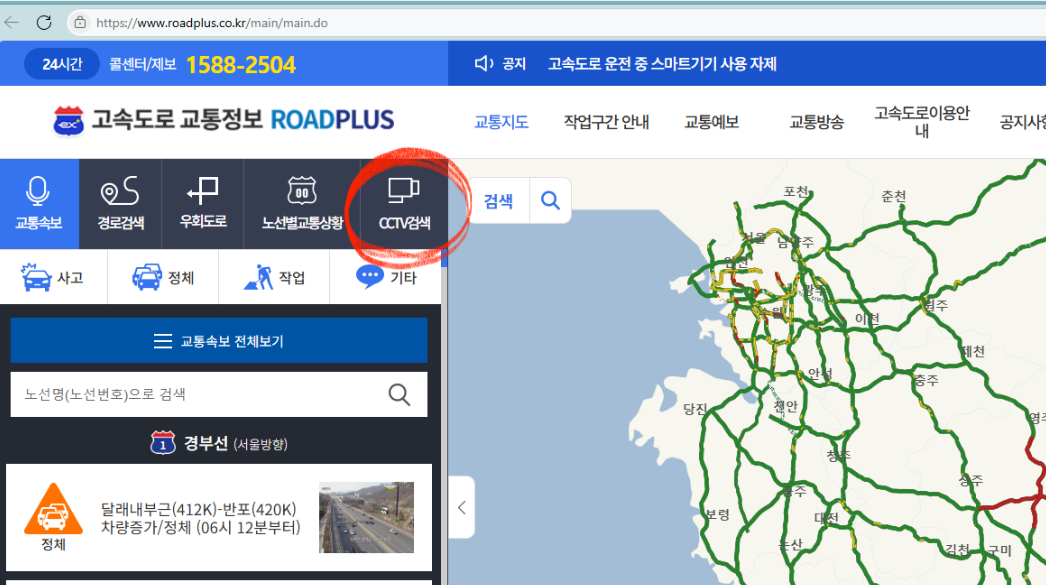Click the map 검색 button
This screenshot has height=585, width=1046.
tap(498, 201)
